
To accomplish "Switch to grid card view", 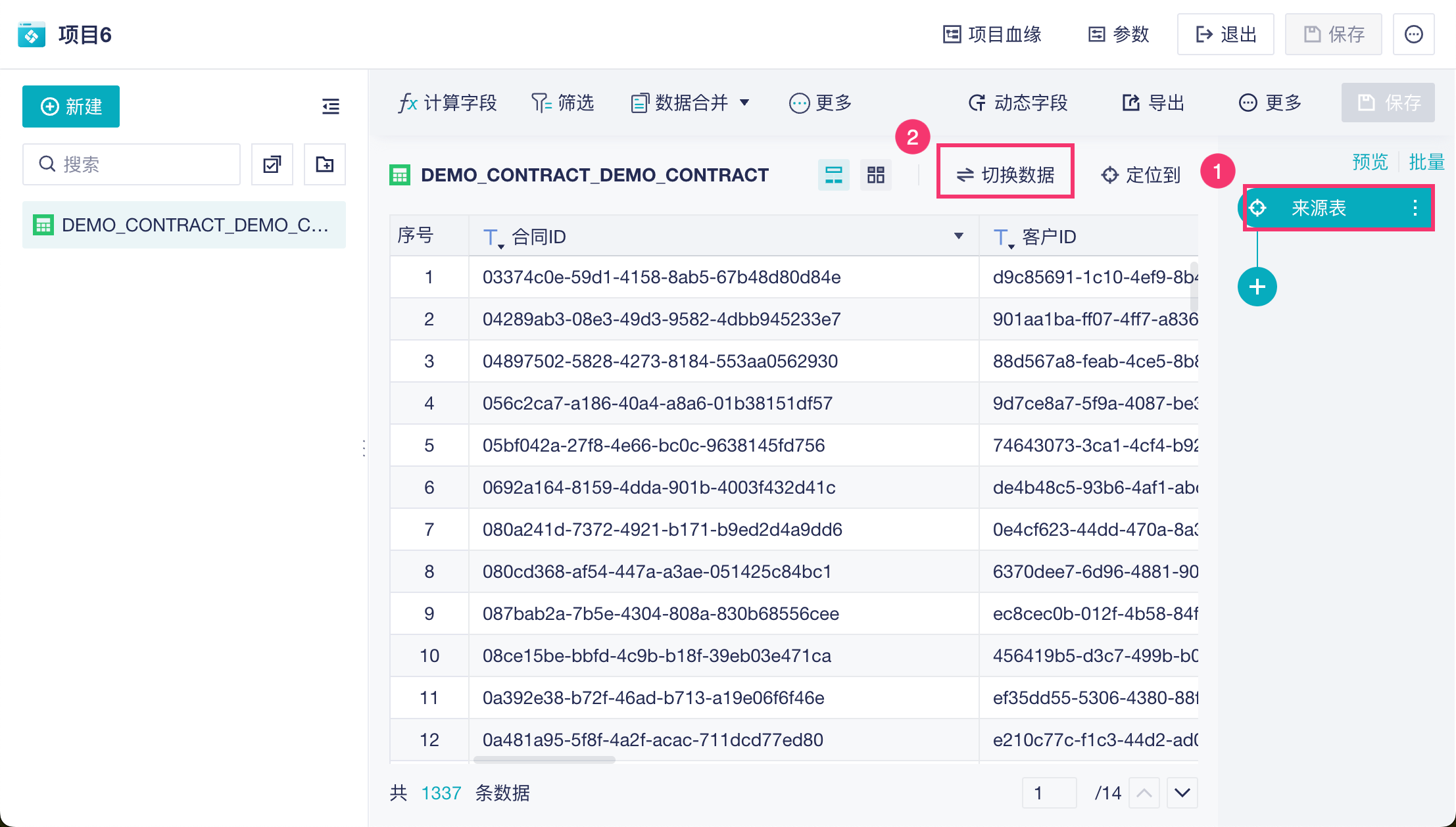I will tap(875, 175).
